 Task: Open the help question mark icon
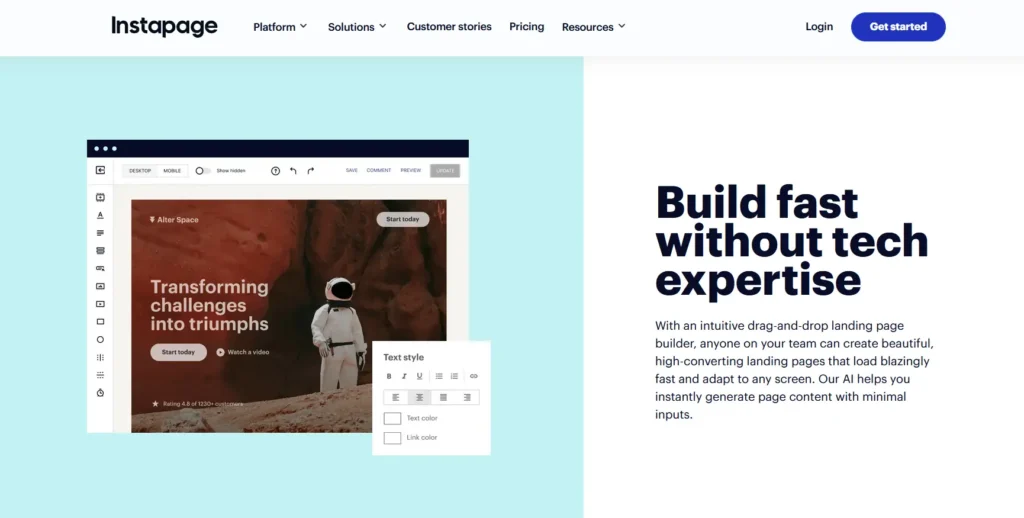275,171
